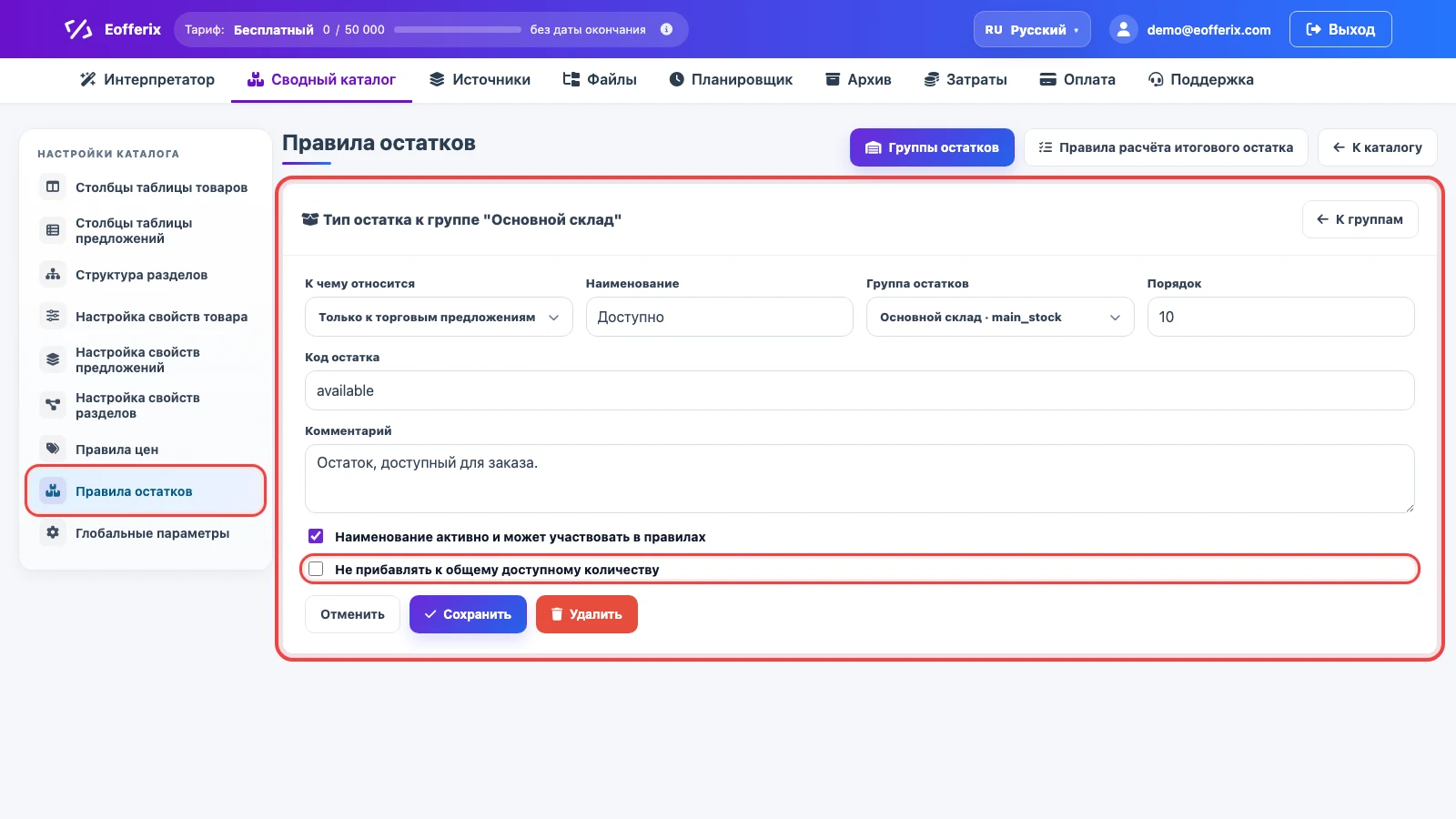The height and width of the screenshot is (819, 1456).
Task: Click the checkmark icon in Сохранить button
Action: [x=430, y=614]
